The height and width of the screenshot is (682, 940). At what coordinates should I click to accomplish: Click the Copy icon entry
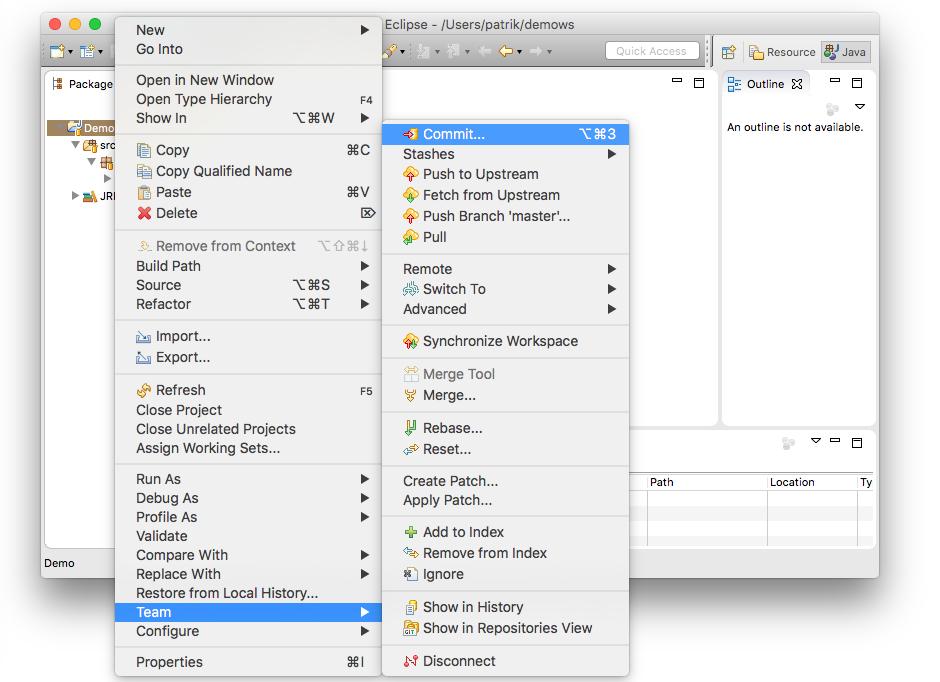[144, 150]
